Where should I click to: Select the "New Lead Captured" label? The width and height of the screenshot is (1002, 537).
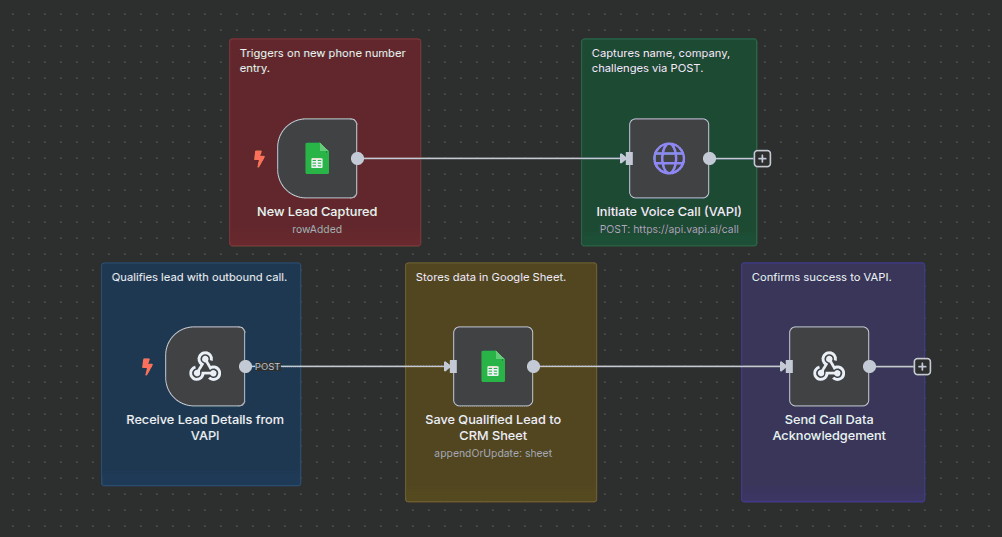tap(317, 212)
